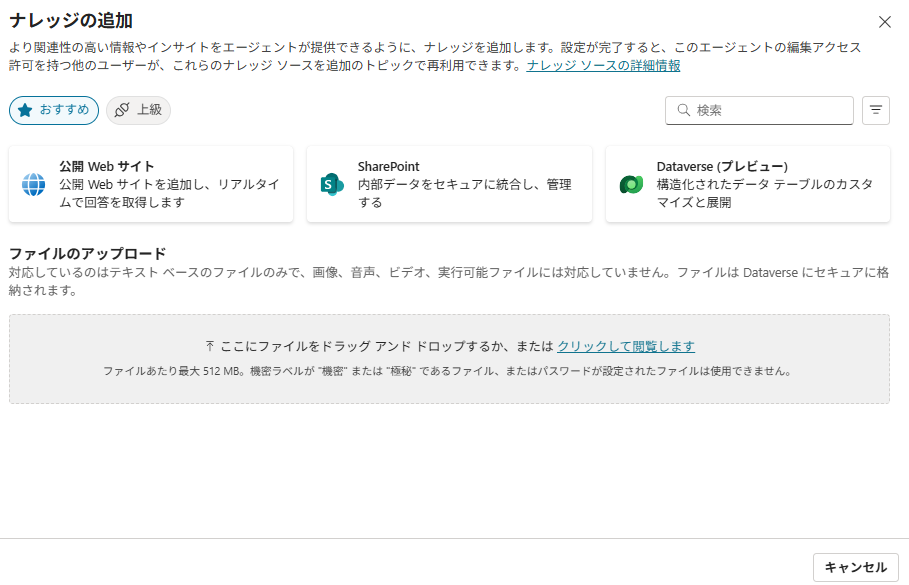The width and height of the screenshot is (909, 585).
Task: Click the クリックして閲覧します link
Action: pos(626,346)
